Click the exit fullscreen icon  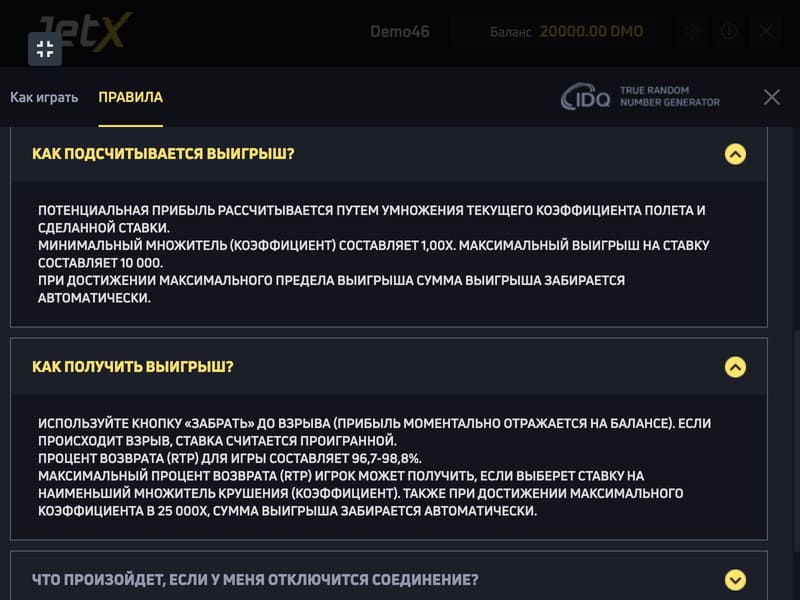[45, 49]
